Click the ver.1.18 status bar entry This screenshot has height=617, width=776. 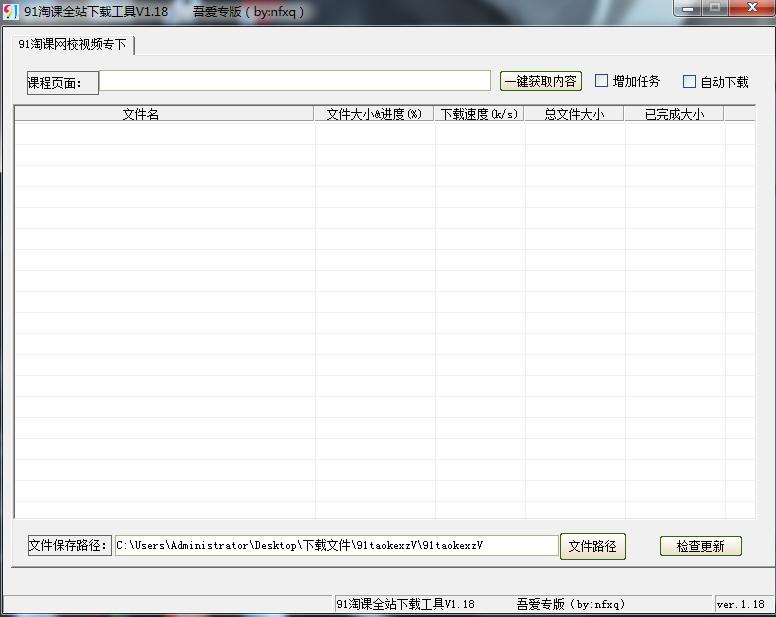tap(740, 604)
